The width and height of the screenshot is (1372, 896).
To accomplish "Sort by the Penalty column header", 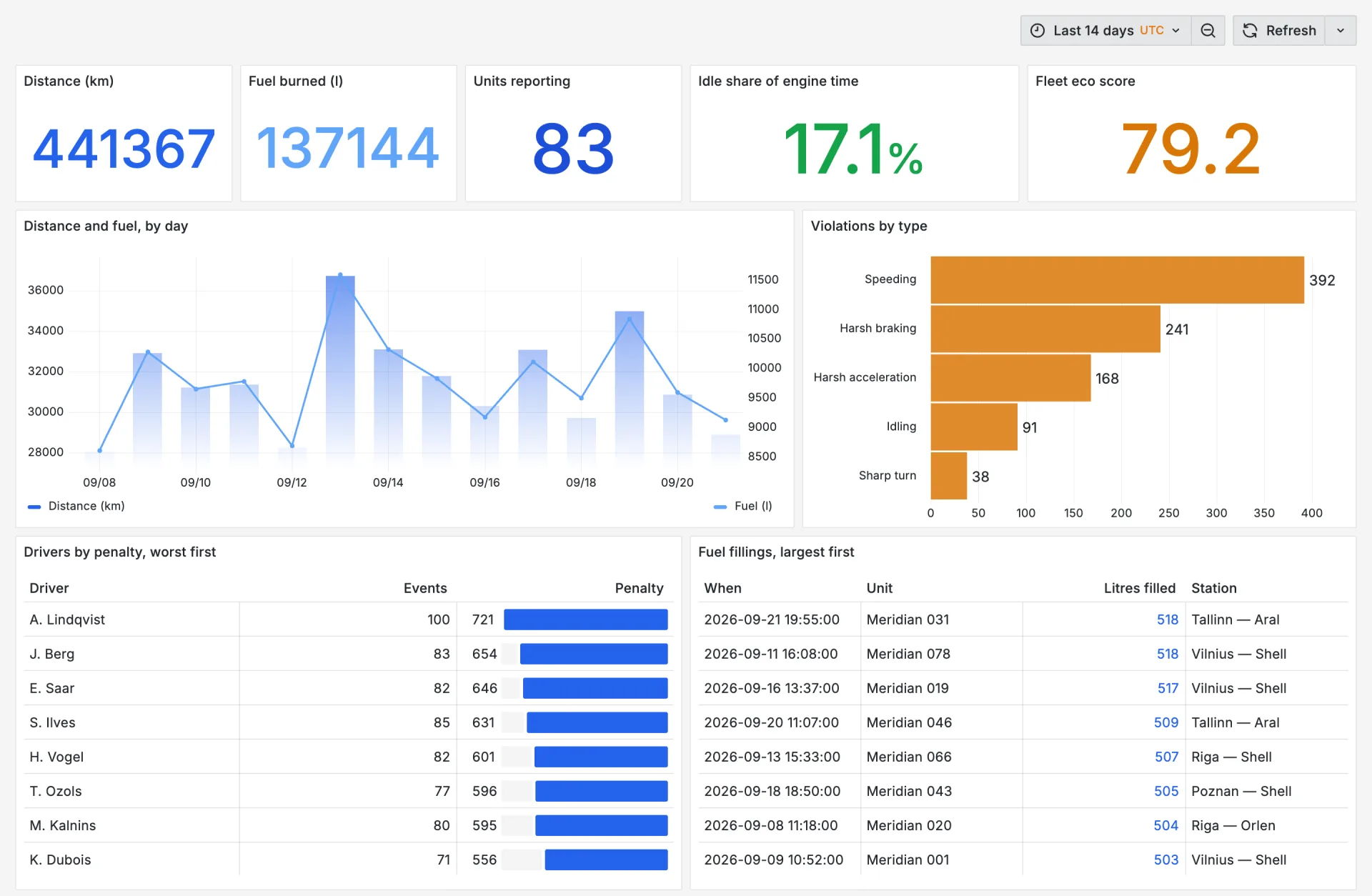I will click(639, 588).
